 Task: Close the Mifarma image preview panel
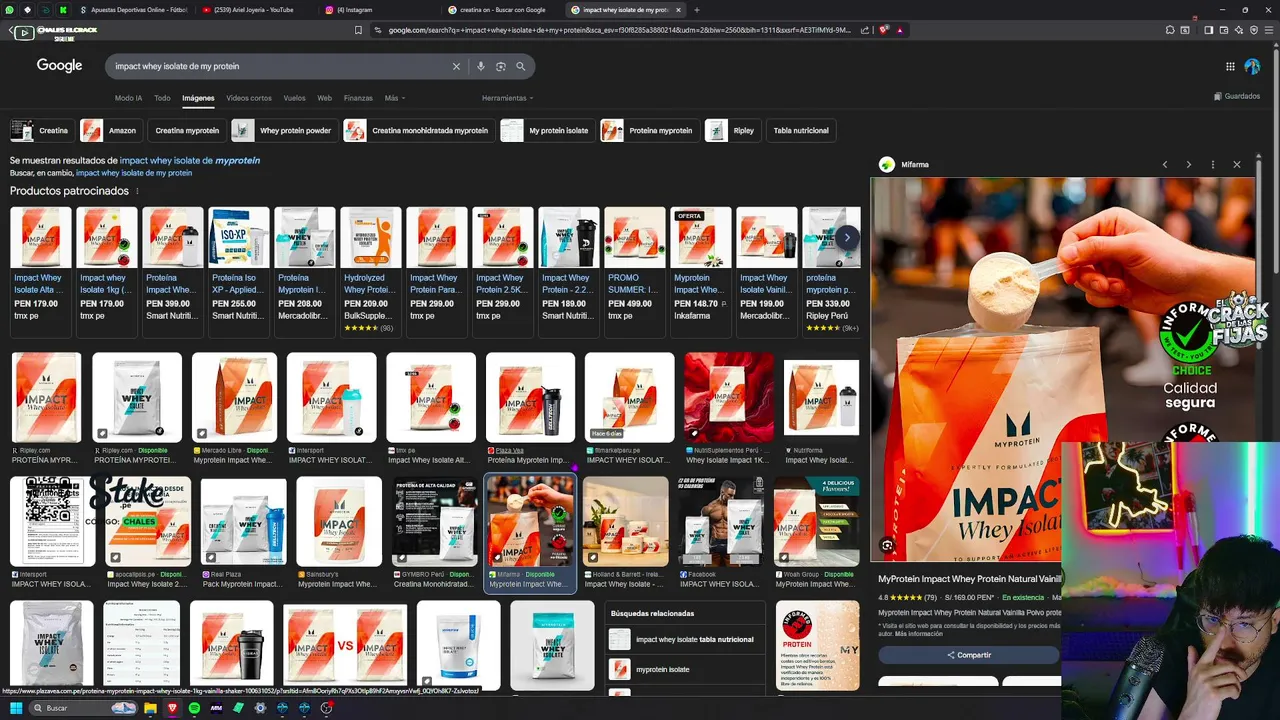tap(1236, 164)
